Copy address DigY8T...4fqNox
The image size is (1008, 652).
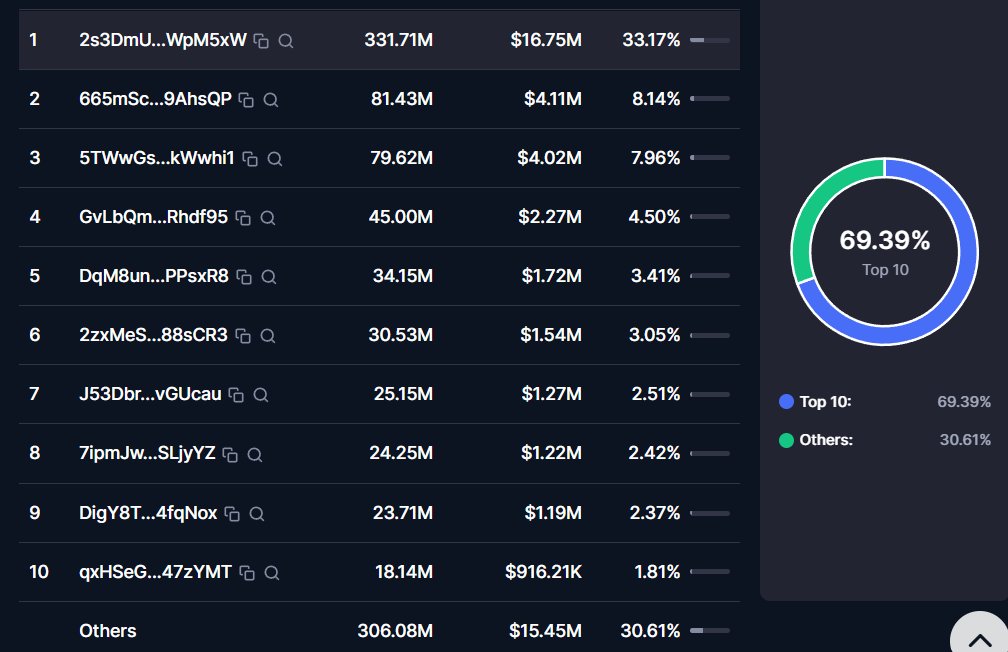pos(232,514)
